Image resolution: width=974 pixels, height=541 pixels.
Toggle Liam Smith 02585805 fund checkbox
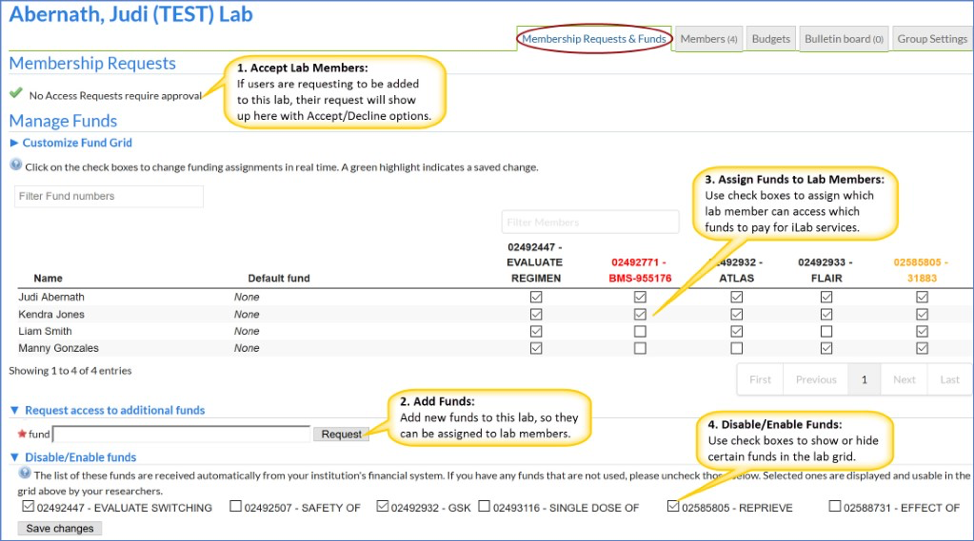(922, 332)
